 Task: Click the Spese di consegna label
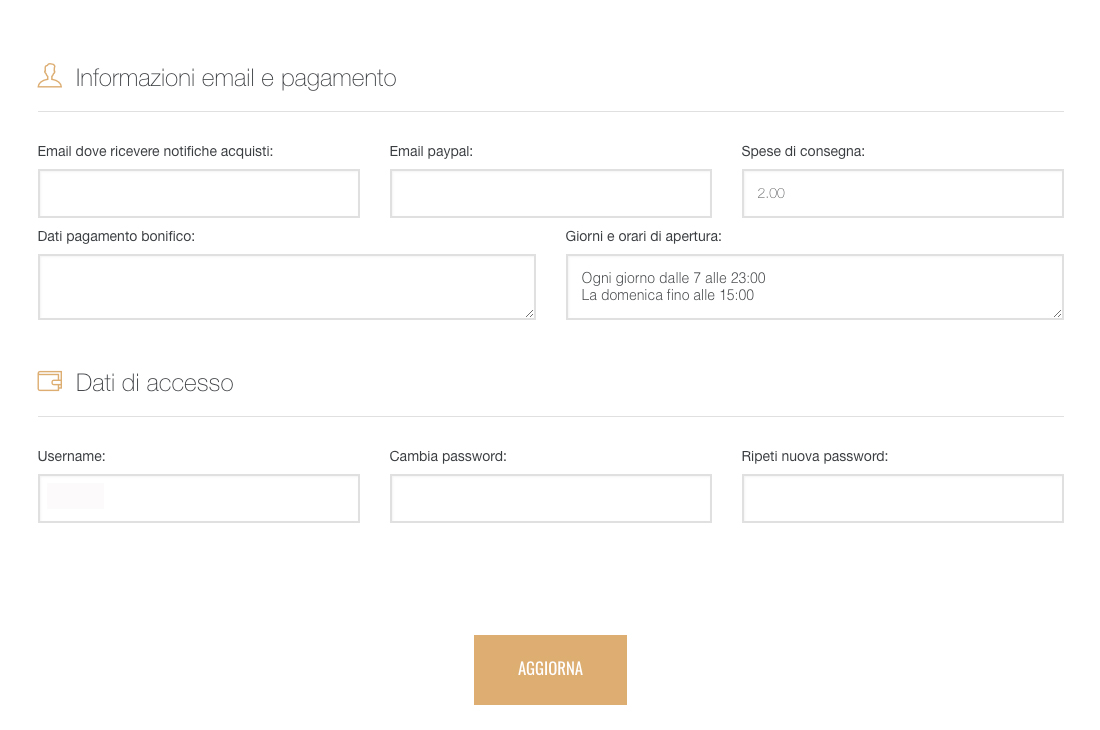tap(803, 151)
